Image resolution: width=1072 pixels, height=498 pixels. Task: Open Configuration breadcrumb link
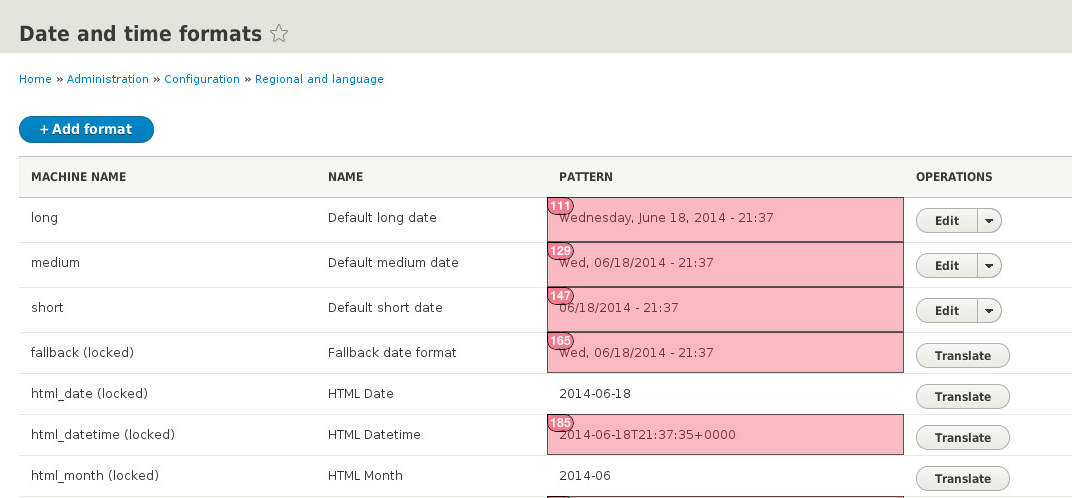coord(202,79)
